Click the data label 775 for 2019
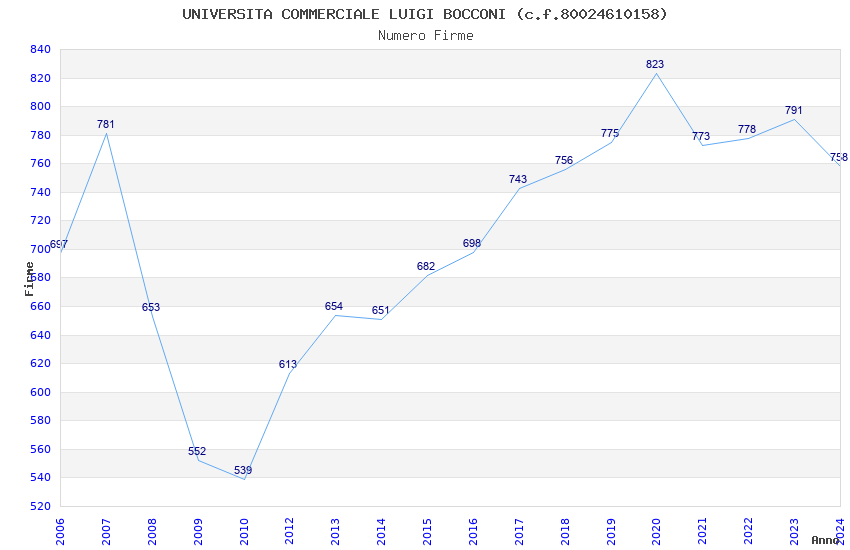This screenshot has height=550, width=850. click(x=610, y=133)
